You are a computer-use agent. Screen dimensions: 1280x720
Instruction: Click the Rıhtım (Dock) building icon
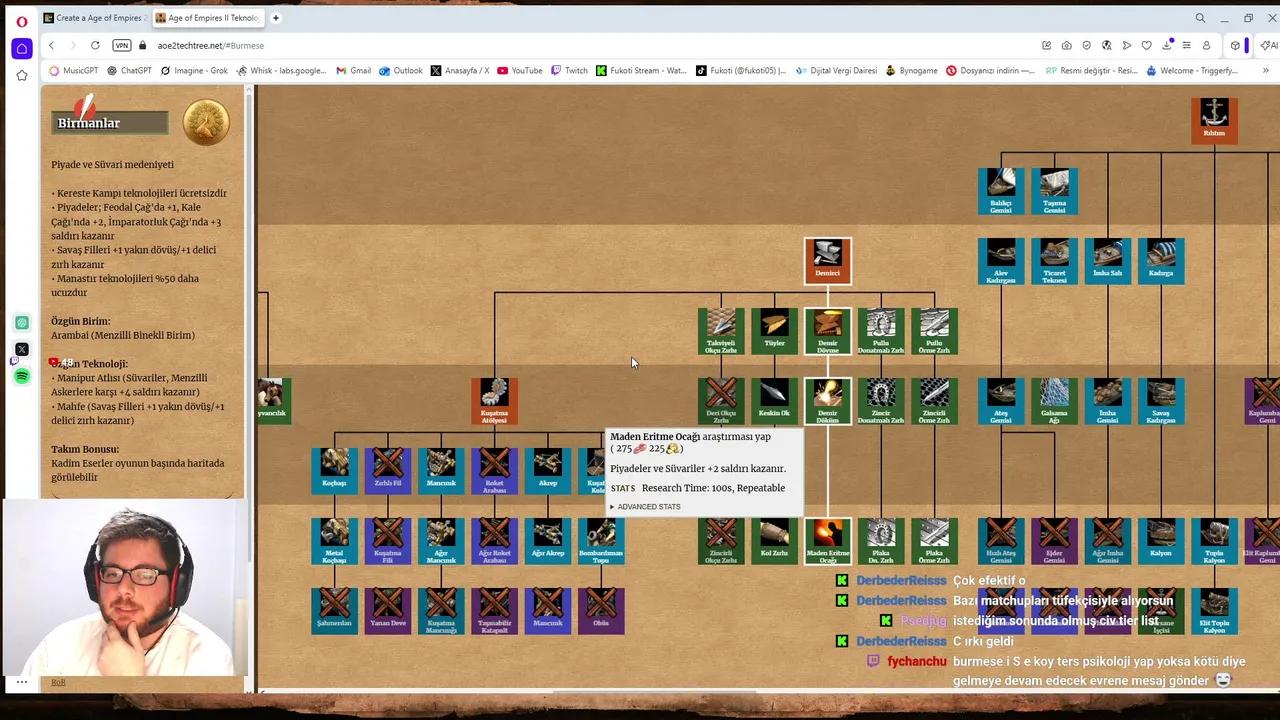(x=1214, y=121)
